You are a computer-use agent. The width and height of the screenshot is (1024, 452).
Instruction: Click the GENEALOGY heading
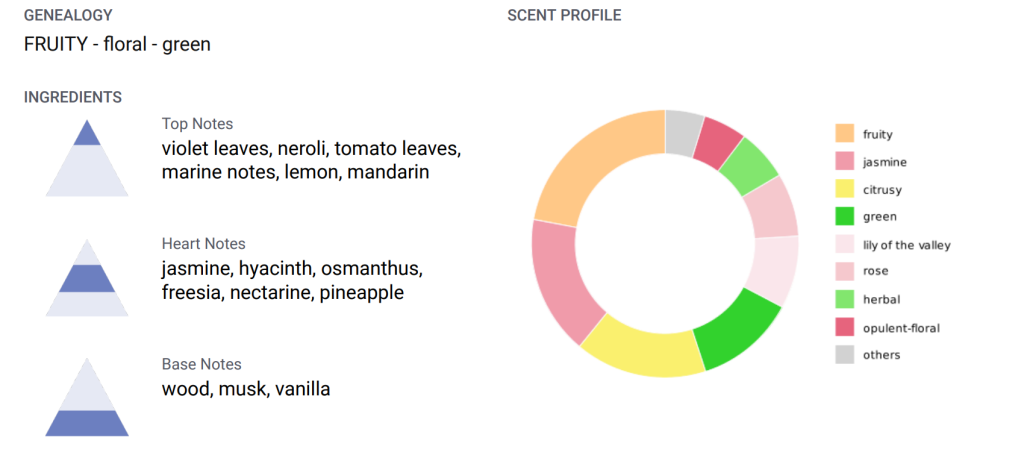coord(68,15)
